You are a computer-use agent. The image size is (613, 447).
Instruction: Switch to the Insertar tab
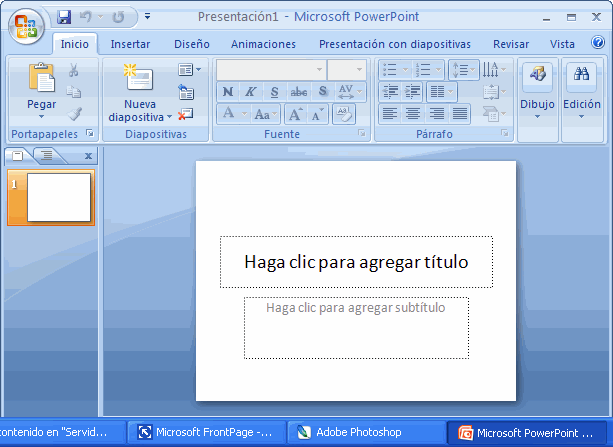[130, 44]
